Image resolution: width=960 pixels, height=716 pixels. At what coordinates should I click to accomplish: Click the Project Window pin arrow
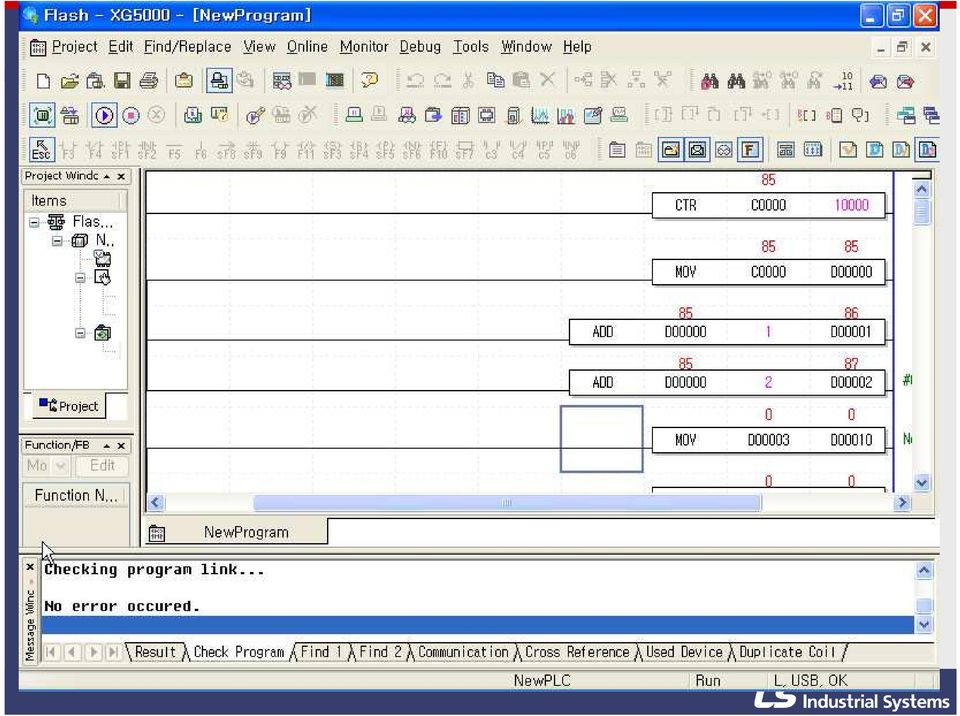point(107,176)
